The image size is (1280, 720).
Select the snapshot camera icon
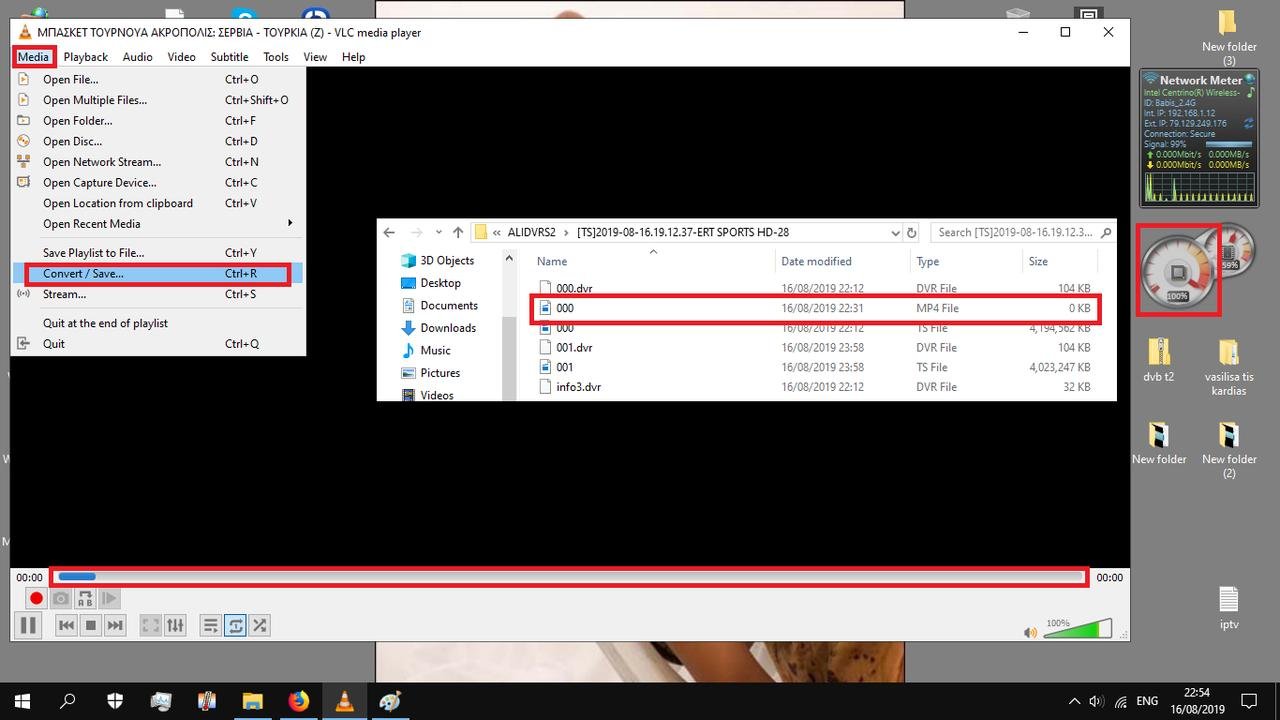tap(61, 598)
